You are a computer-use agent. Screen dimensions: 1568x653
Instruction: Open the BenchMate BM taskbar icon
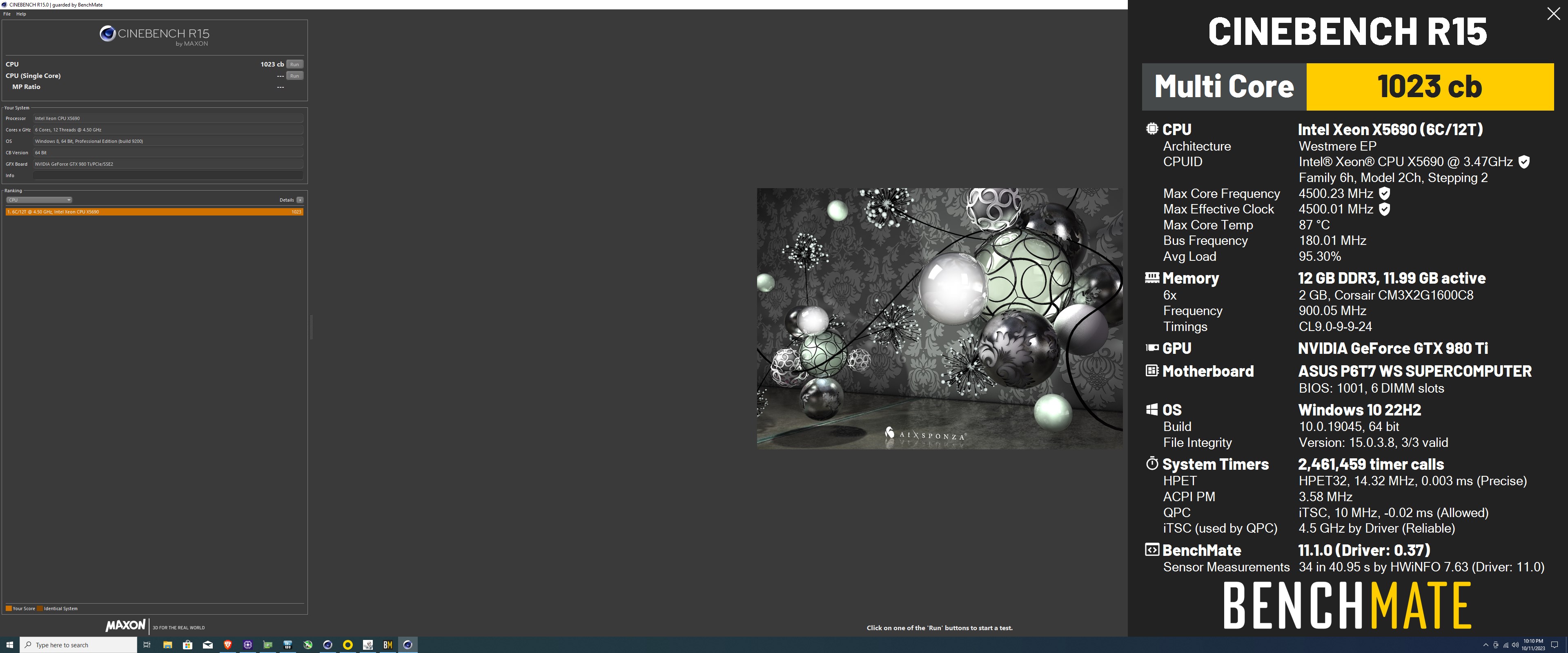pyautogui.click(x=388, y=645)
